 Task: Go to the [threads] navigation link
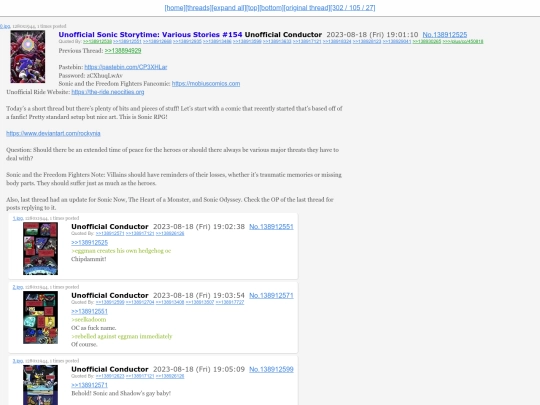tap(198, 8)
